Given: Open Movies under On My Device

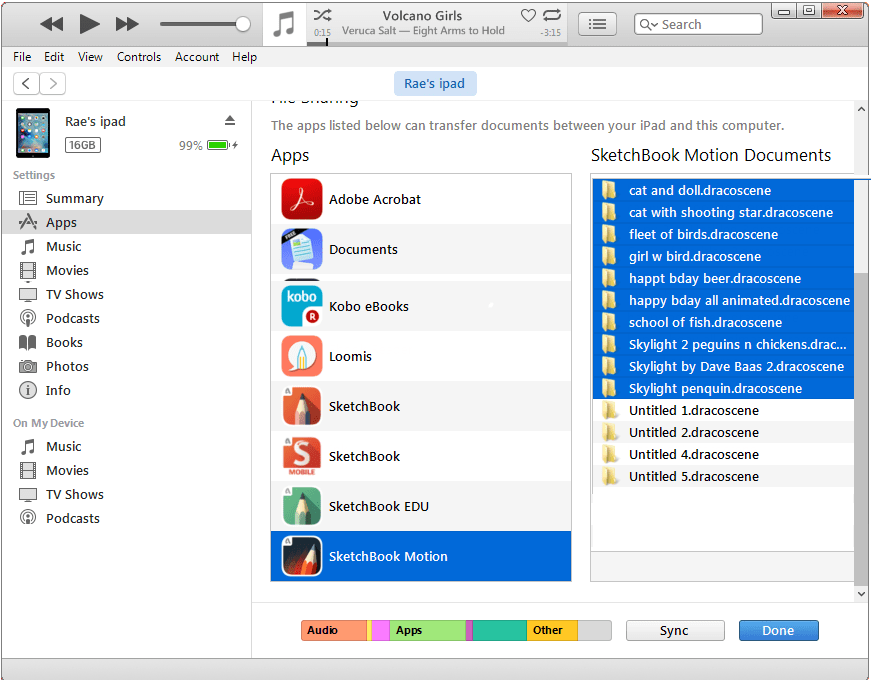Looking at the screenshot, I should click(x=127, y=470).
